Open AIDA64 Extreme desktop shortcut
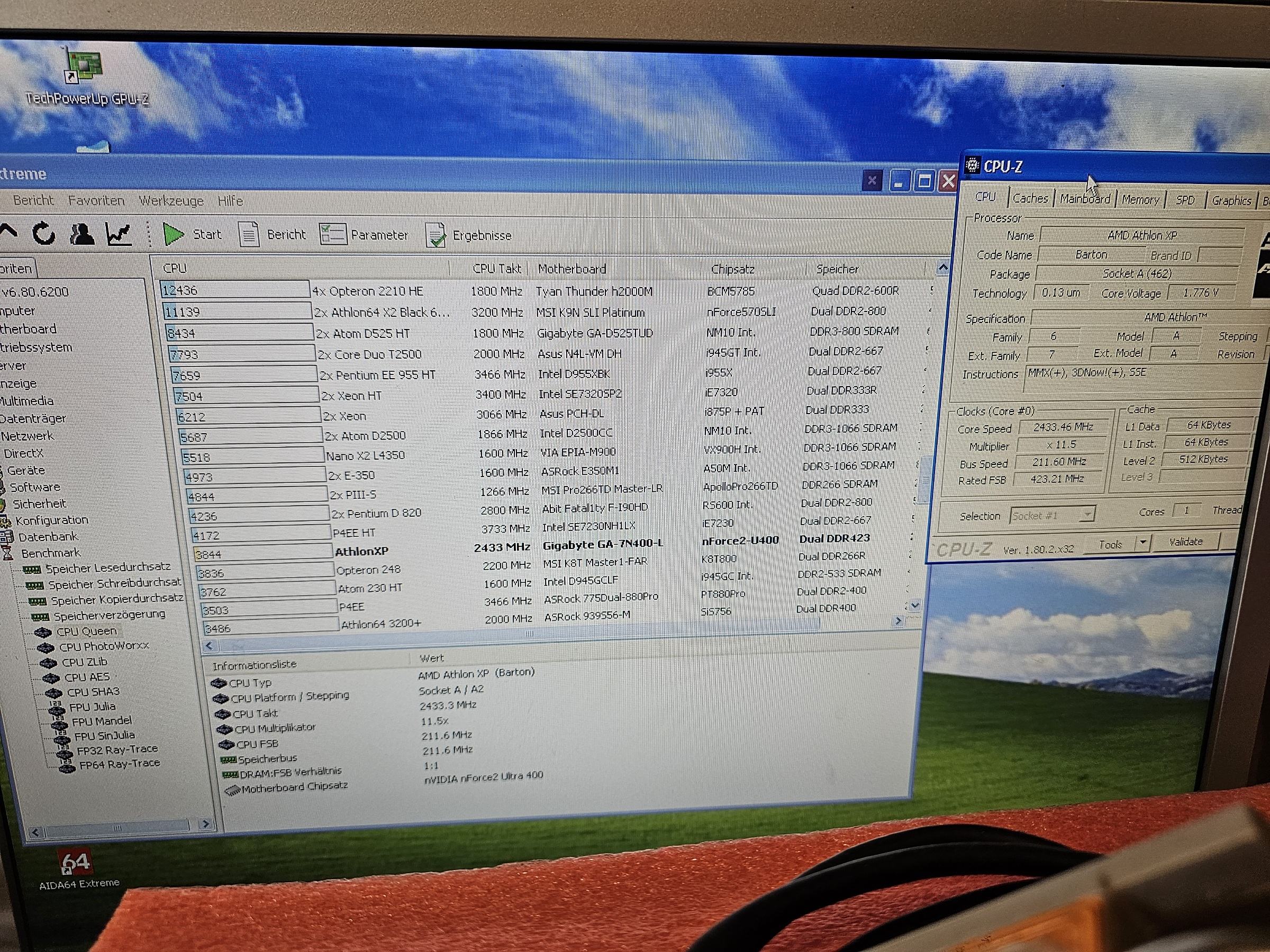Image resolution: width=1270 pixels, height=952 pixels. click(76, 863)
